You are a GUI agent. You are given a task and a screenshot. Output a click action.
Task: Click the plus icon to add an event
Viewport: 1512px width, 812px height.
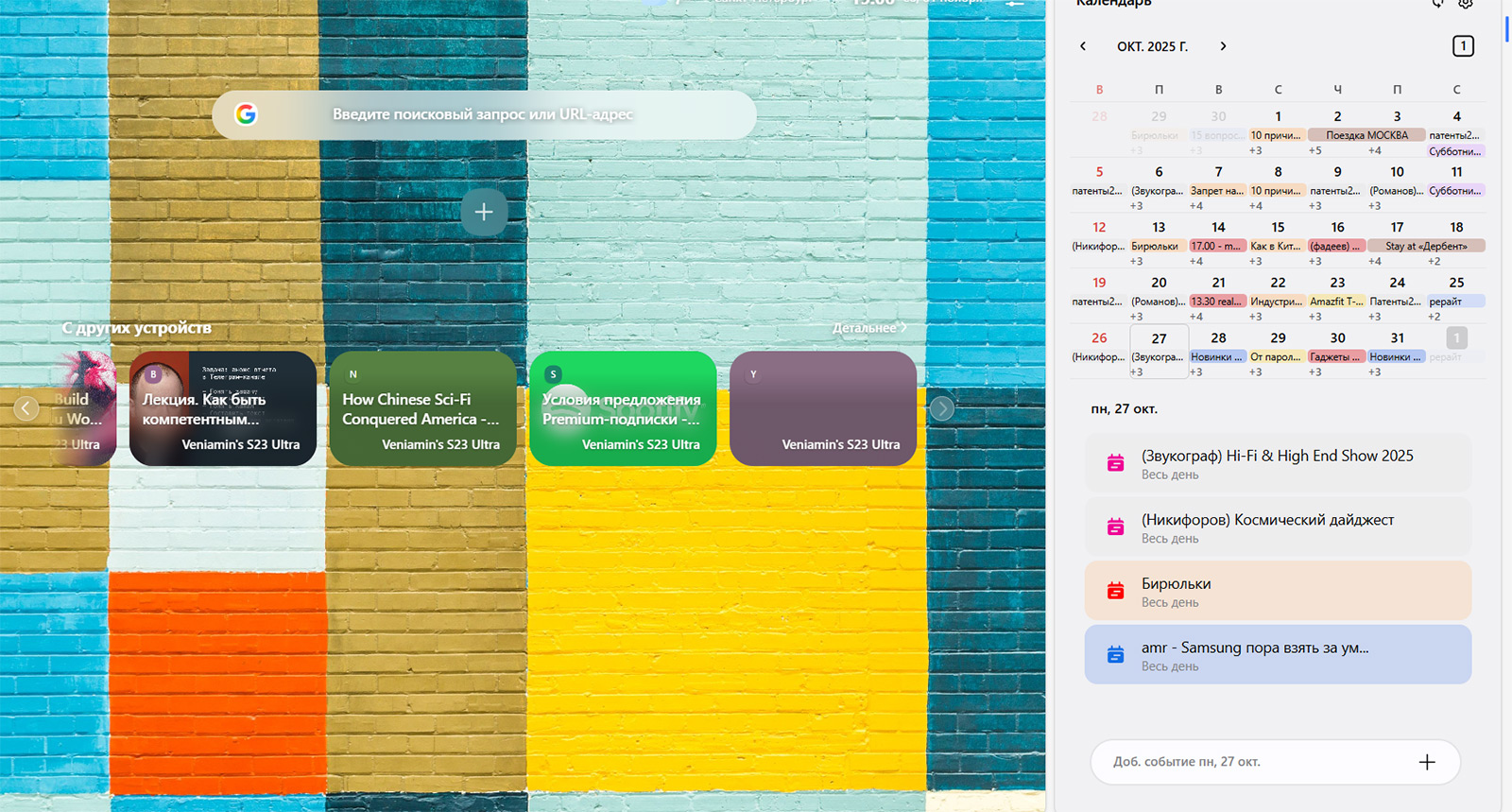1426,762
